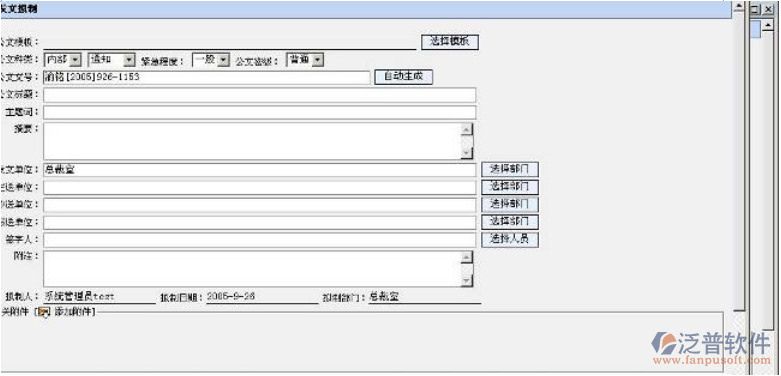
Task: Click the 选择人员 button
Action: click(x=510, y=239)
